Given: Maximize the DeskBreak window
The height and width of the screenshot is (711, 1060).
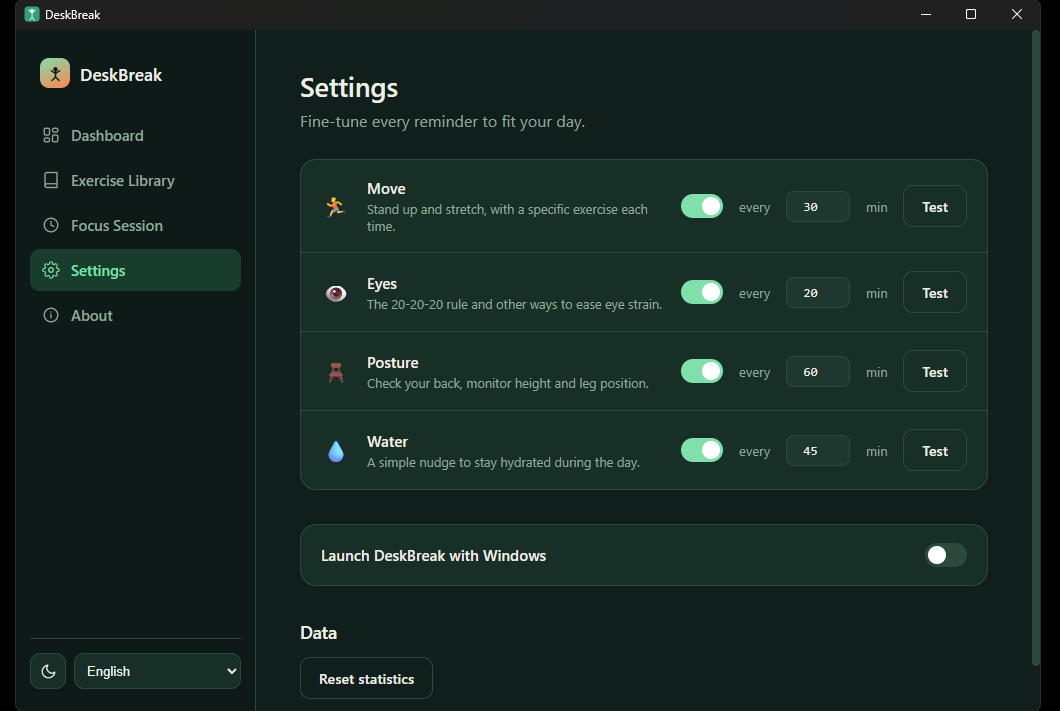Looking at the screenshot, I should tap(971, 14).
